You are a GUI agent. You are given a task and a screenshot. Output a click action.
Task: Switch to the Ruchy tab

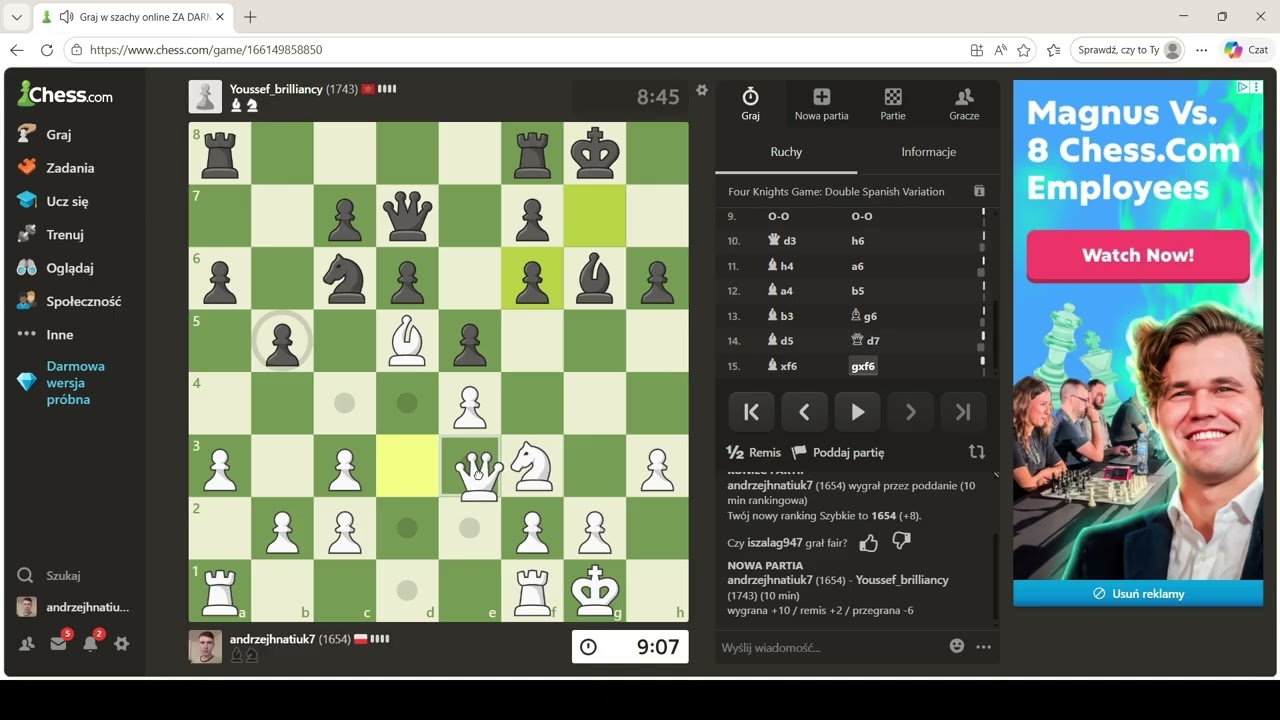pyautogui.click(x=786, y=152)
